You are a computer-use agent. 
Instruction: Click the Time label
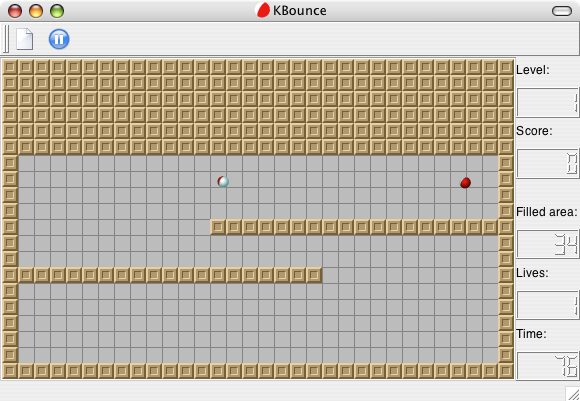point(532,334)
